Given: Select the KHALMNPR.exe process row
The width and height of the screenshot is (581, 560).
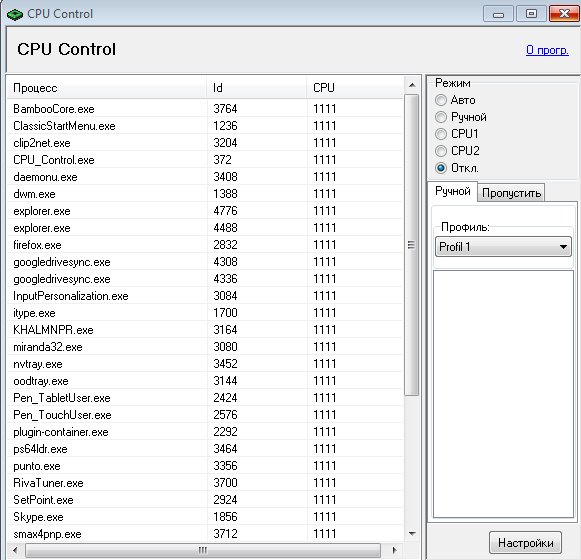Looking at the screenshot, I should [x=205, y=330].
